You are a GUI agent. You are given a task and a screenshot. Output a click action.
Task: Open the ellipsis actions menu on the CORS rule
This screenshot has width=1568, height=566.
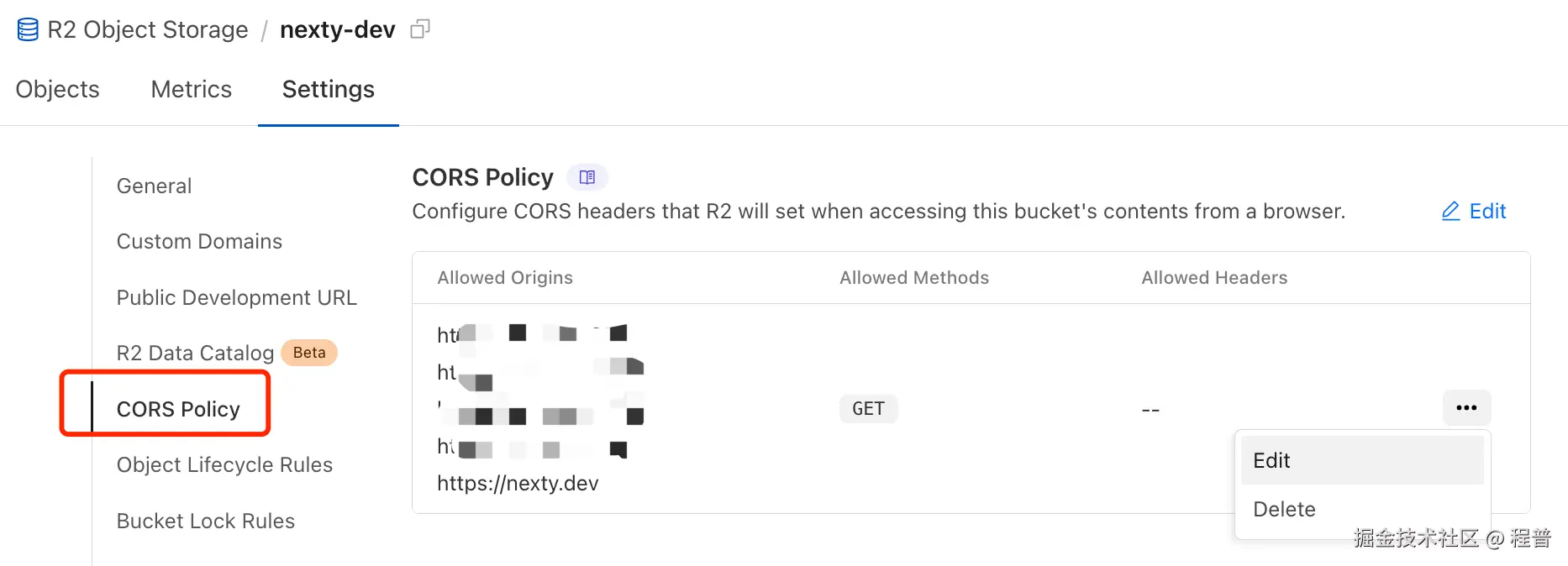1466,408
